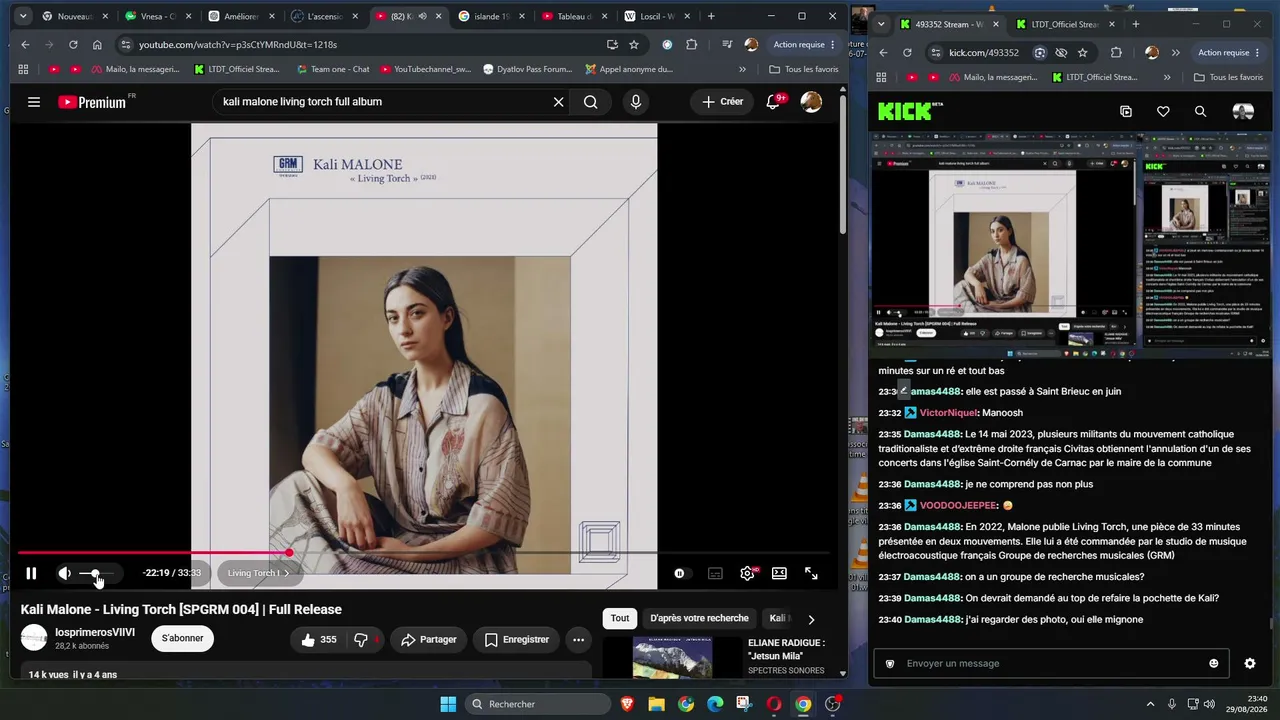Save the video with Enregistrer
This screenshot has width=1280, height=720.
coord(516,640)
